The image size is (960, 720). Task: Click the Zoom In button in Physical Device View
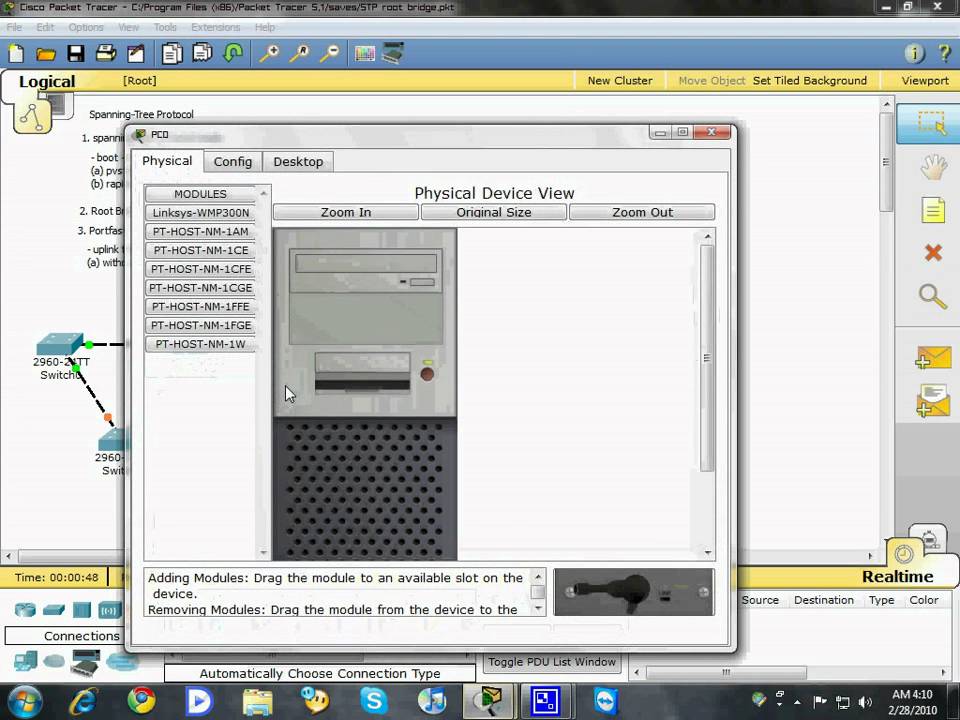point(346,212)
